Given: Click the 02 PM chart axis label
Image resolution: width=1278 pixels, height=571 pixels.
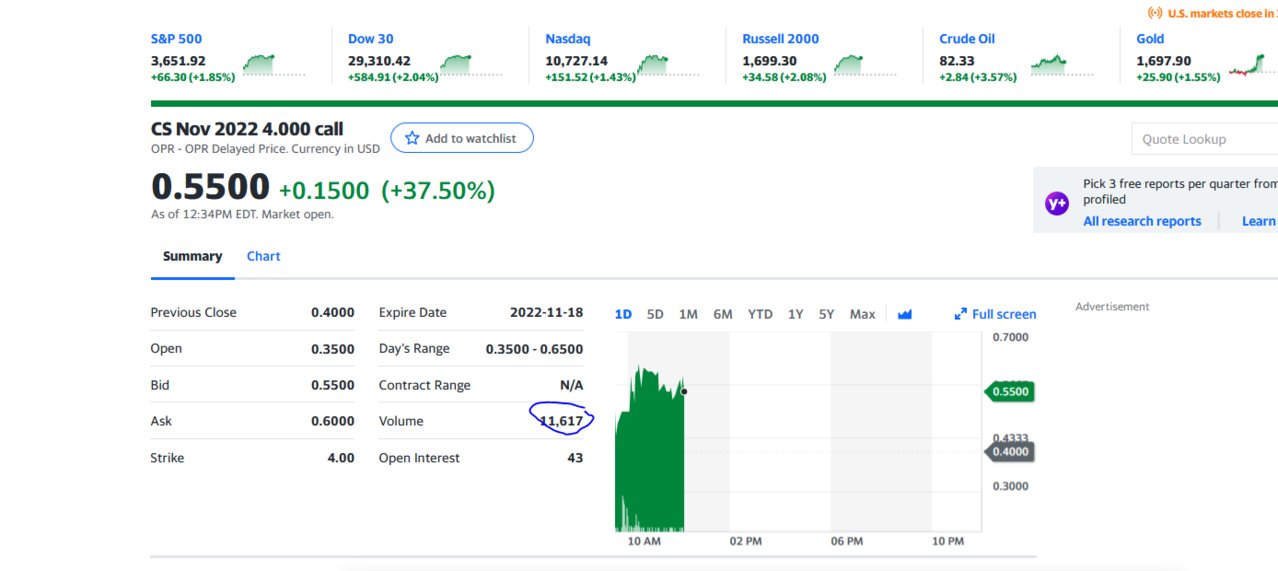Looking at the screenshot, I should (x=746, y=541).
